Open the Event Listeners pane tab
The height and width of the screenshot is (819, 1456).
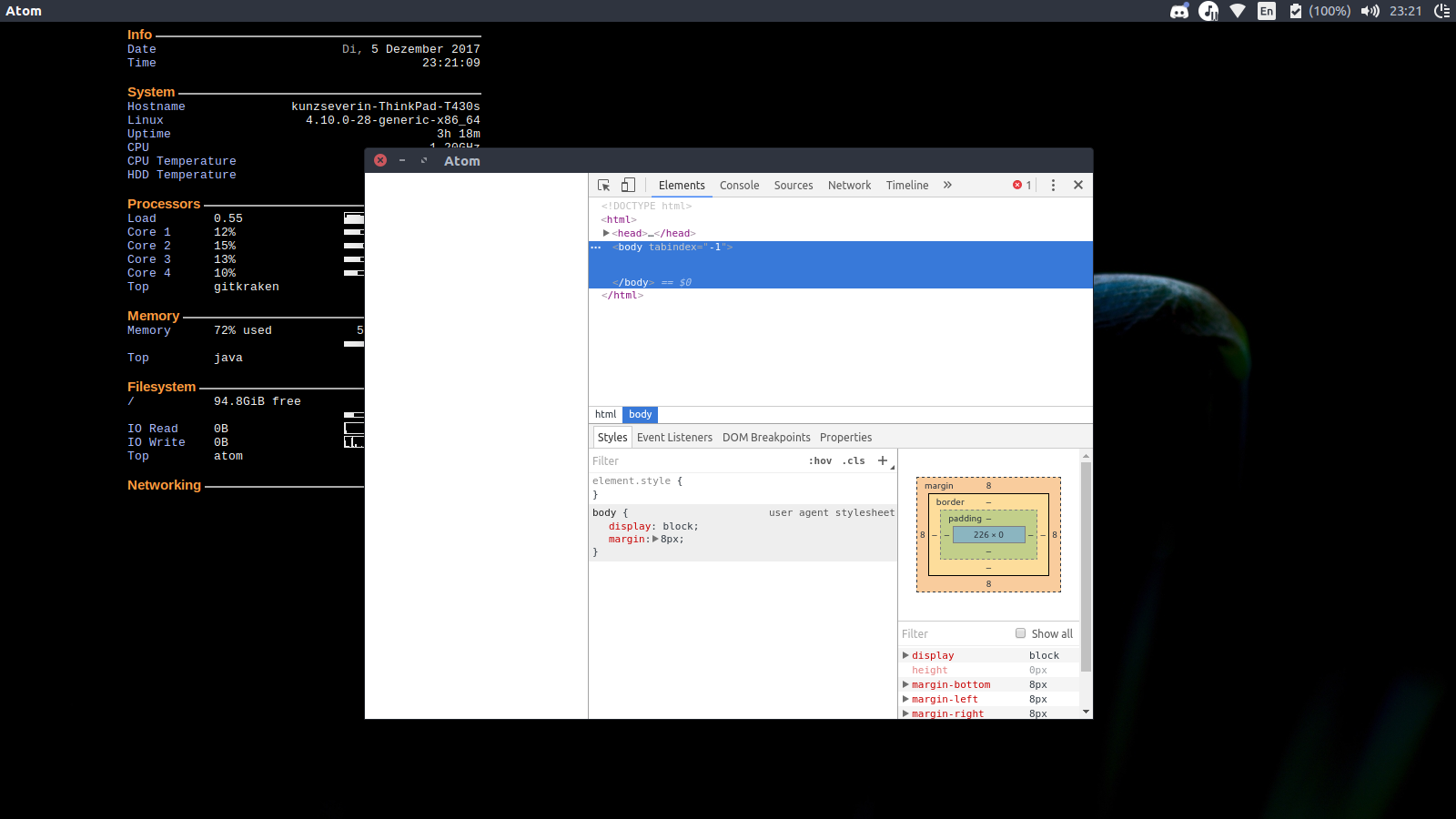(x=674, y=438)
